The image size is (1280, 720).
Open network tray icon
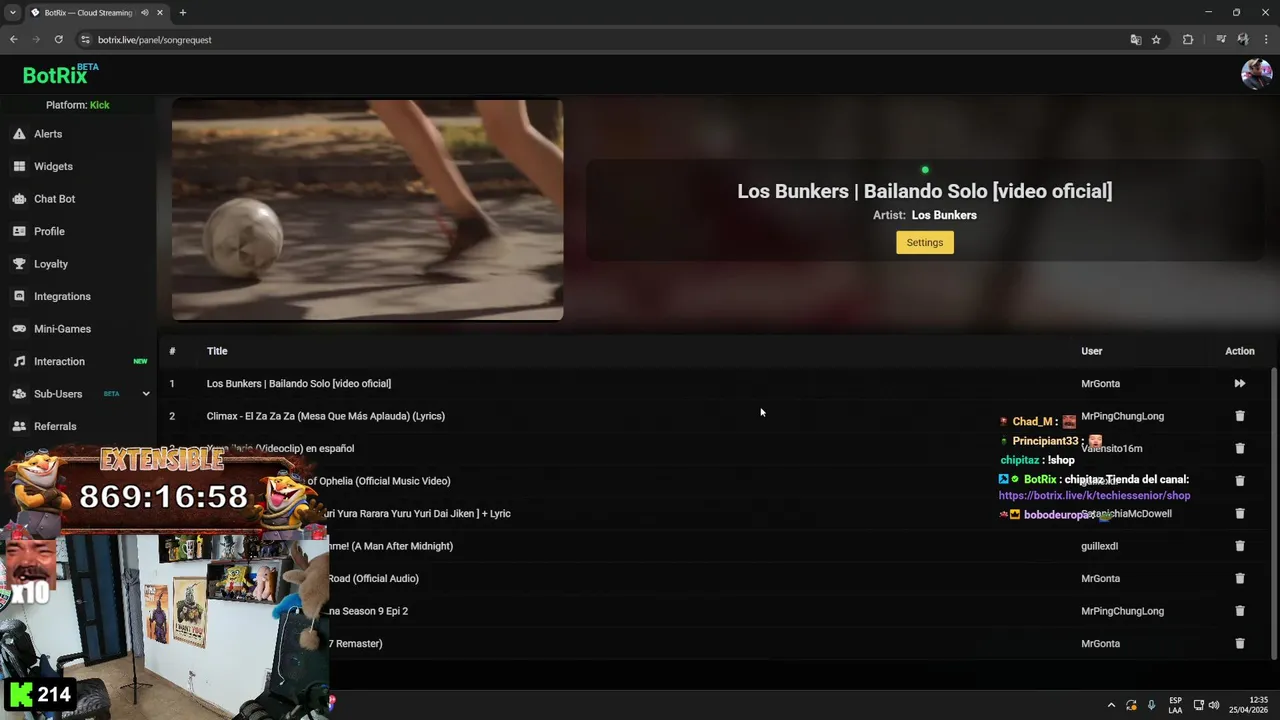[1199, 705]
